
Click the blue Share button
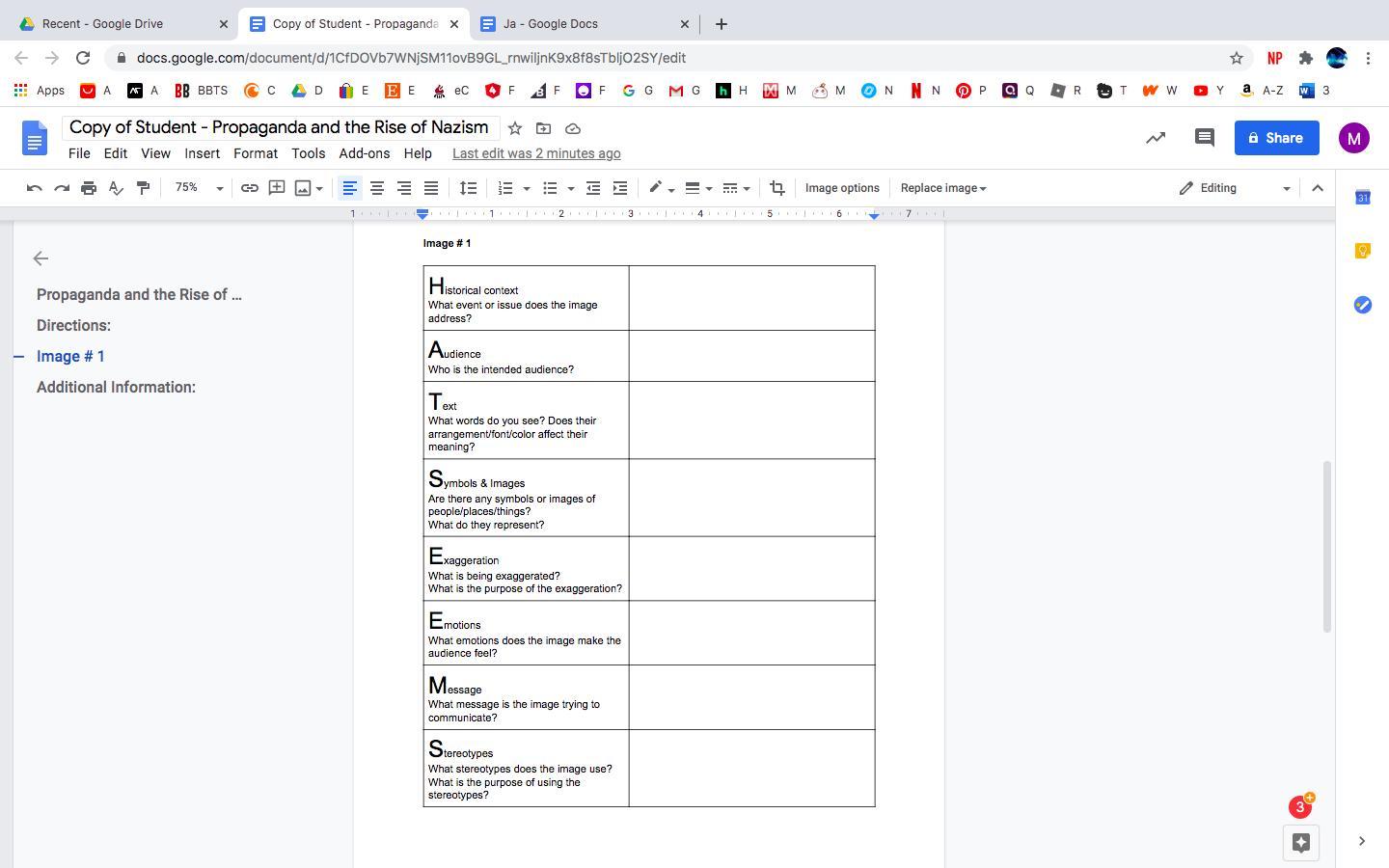point(1276,138)
